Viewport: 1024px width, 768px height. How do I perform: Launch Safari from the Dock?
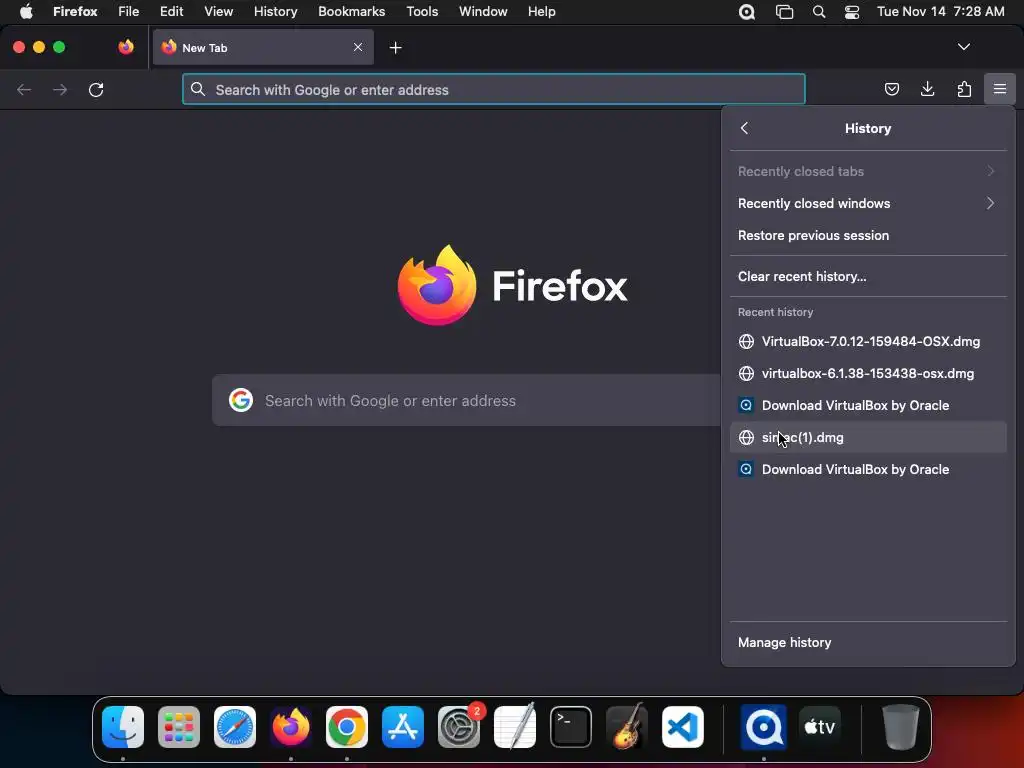point(235,727)
